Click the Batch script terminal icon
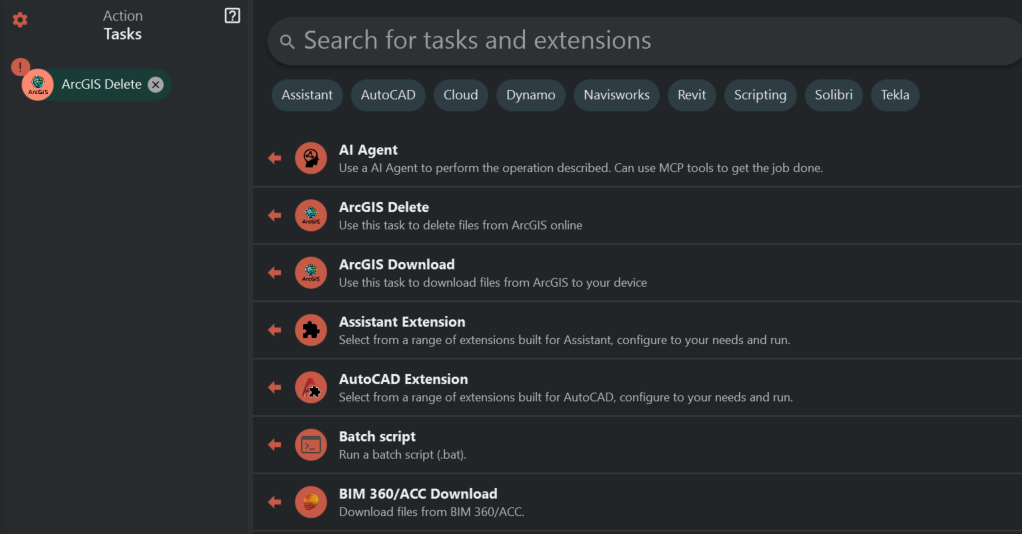 click(x=311, y=445)
